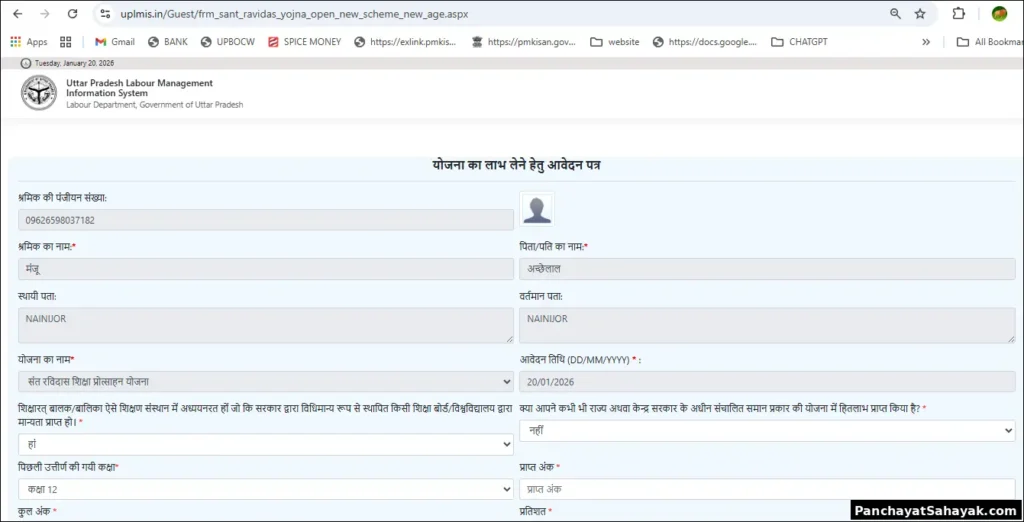
Task: Go back to the previous page
Action: (18, 14)
